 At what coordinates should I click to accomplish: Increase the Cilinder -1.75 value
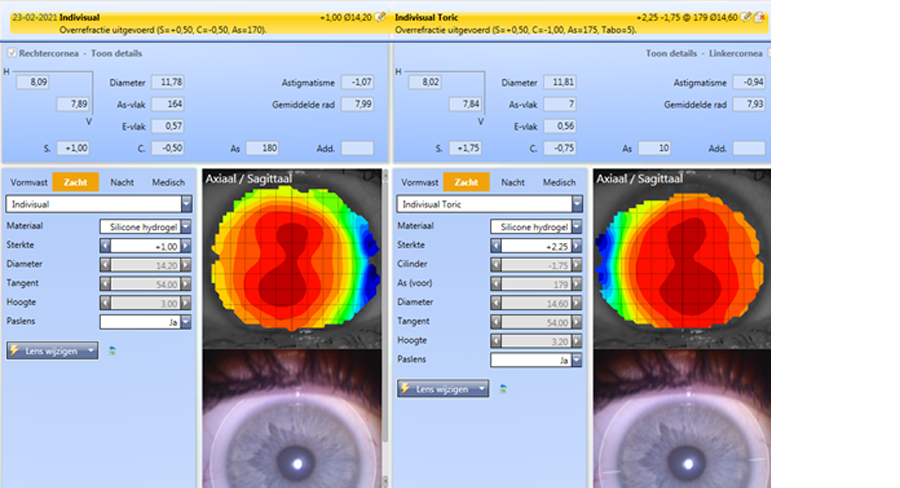[x=577, y=265]
